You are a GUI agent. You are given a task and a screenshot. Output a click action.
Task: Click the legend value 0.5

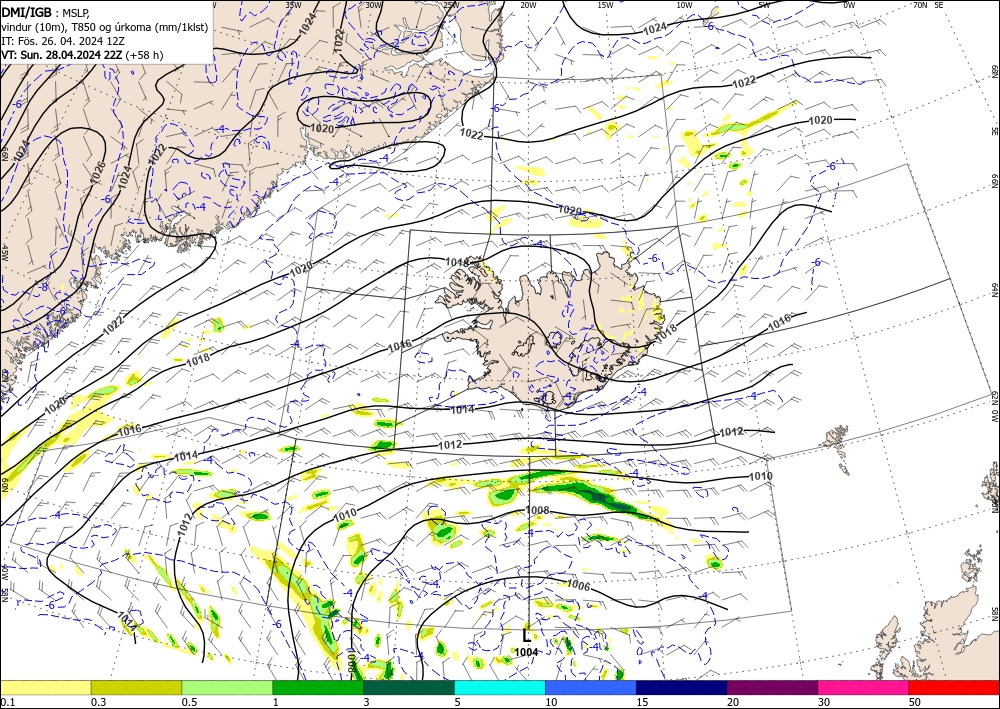click(x=189, y=702)
